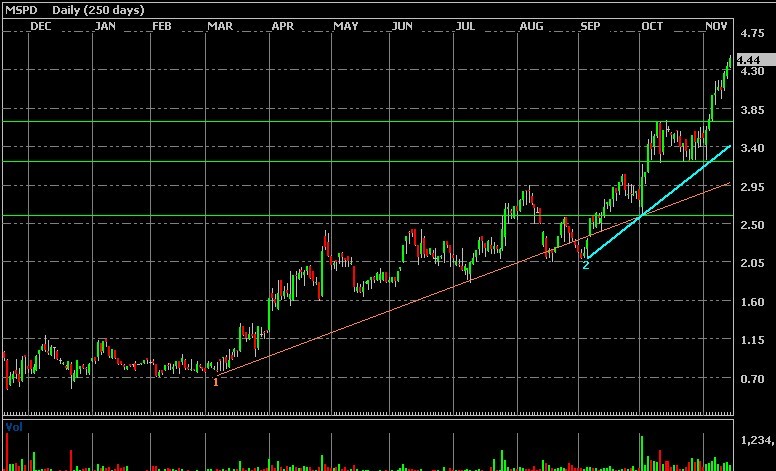This screenshot has width=776, height=471.
Task: Click the current price tag 4.44
Action: tap(756, 60)
